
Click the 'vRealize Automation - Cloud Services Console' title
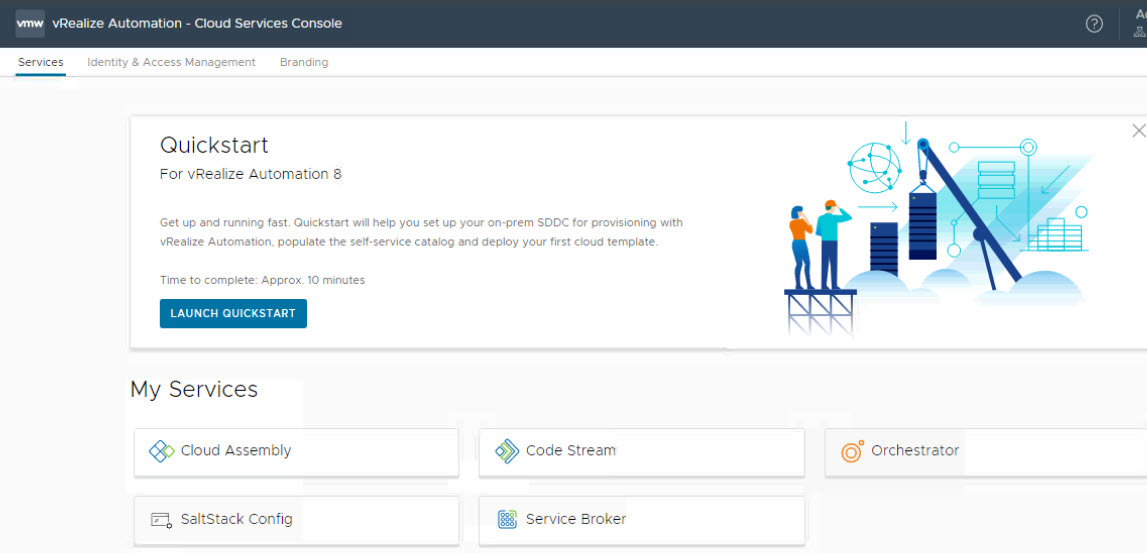coord(198,23)
